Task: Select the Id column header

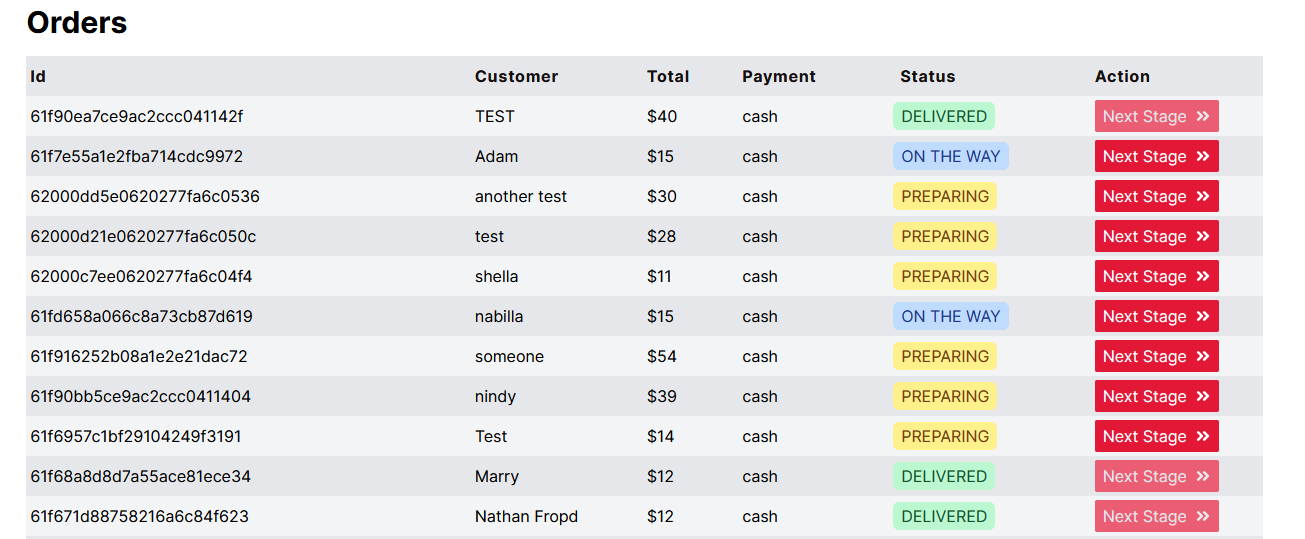Action: point(38,76)
